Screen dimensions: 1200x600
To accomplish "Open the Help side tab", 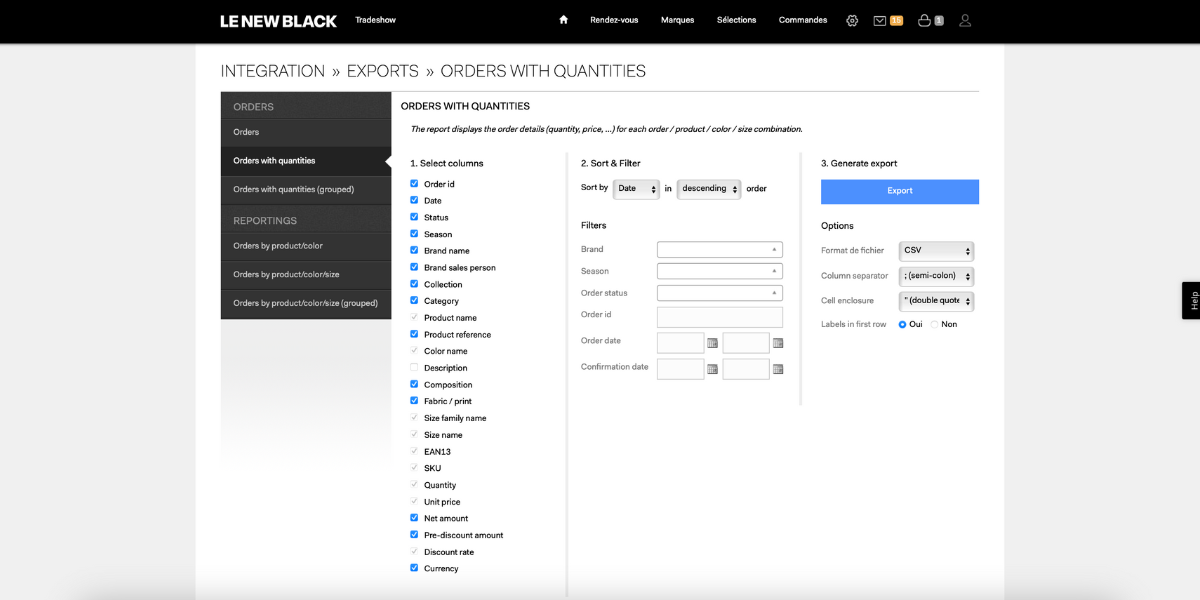I will point(1191,300).
